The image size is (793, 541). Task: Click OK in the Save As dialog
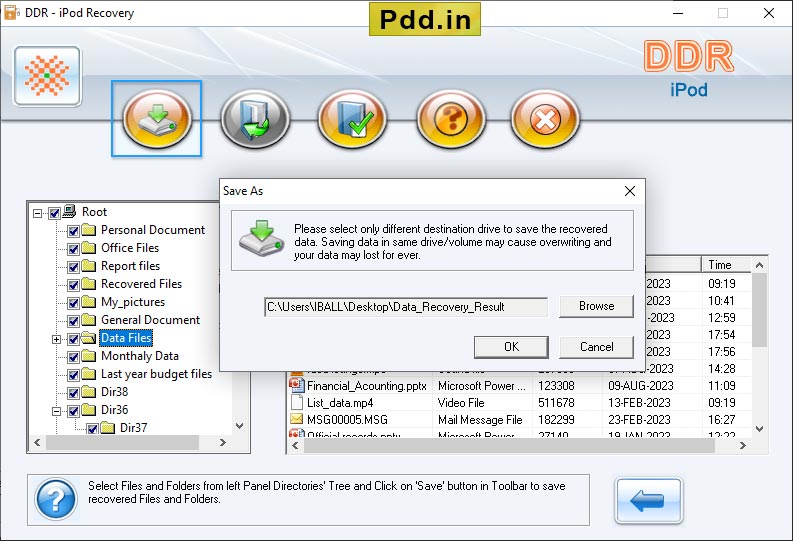pyautogui.click(x=511, y=347)
